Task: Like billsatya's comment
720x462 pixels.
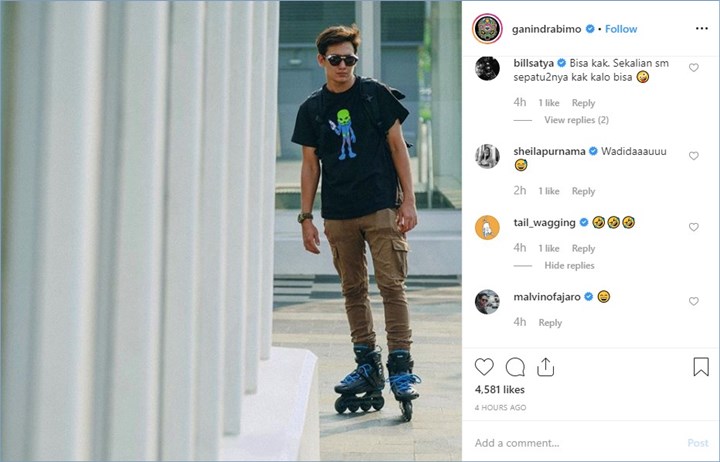Action: click(694, 68)
